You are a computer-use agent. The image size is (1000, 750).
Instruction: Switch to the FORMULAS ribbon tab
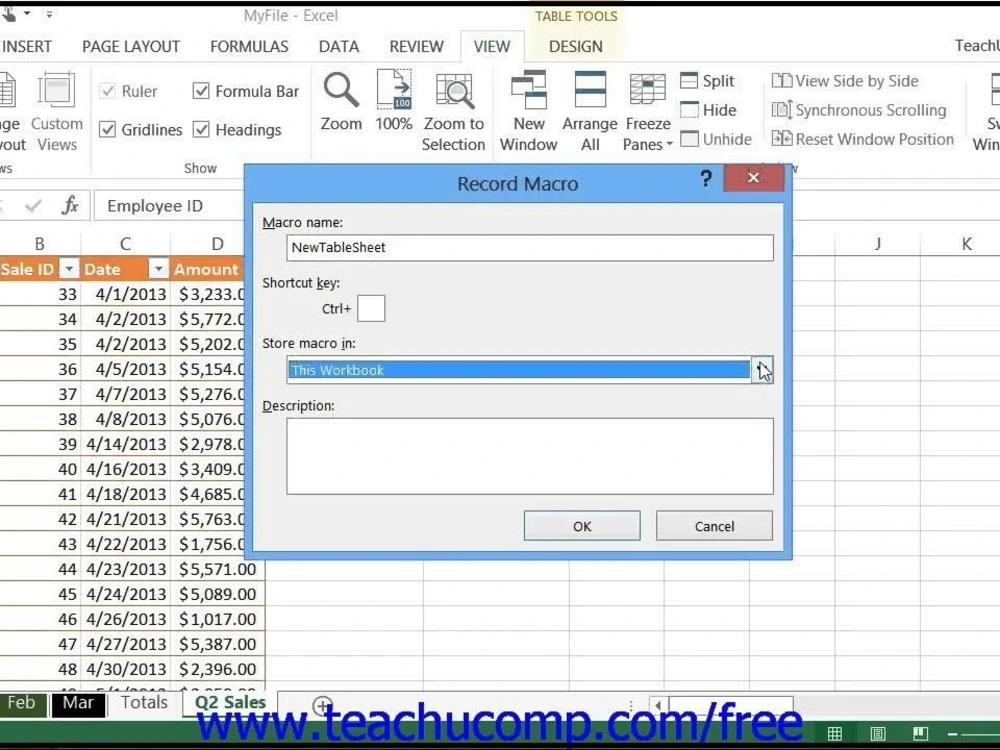pyautogui.click(x=248, y=46)
